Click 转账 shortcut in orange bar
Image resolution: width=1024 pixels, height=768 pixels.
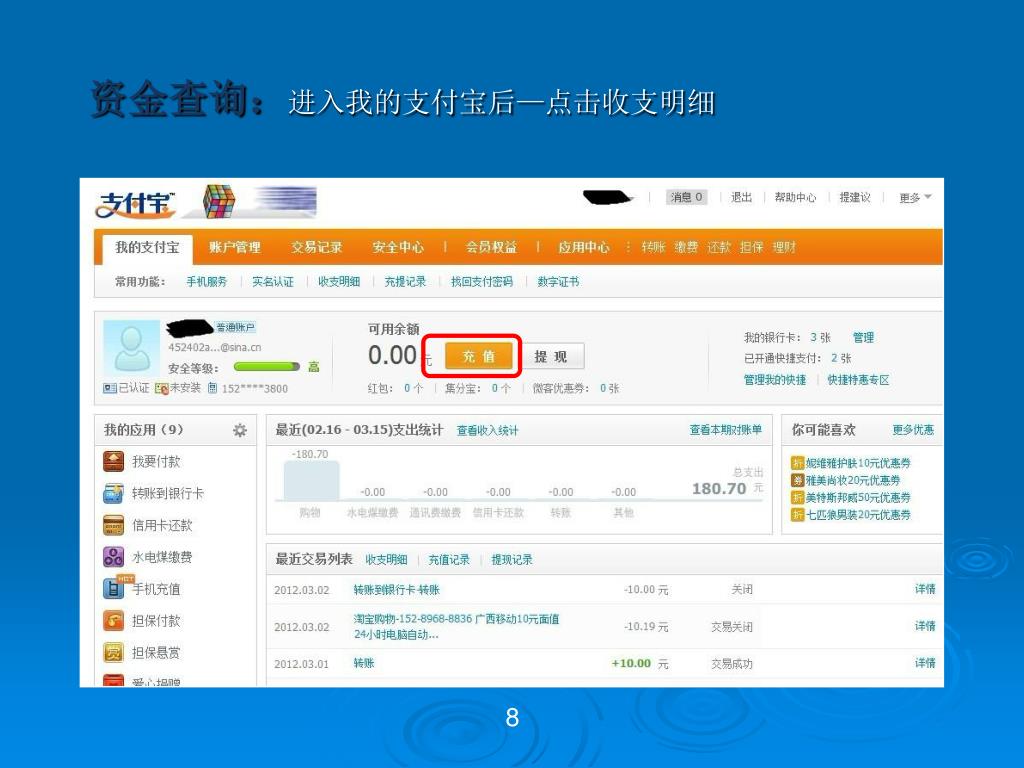pos(653,248)
